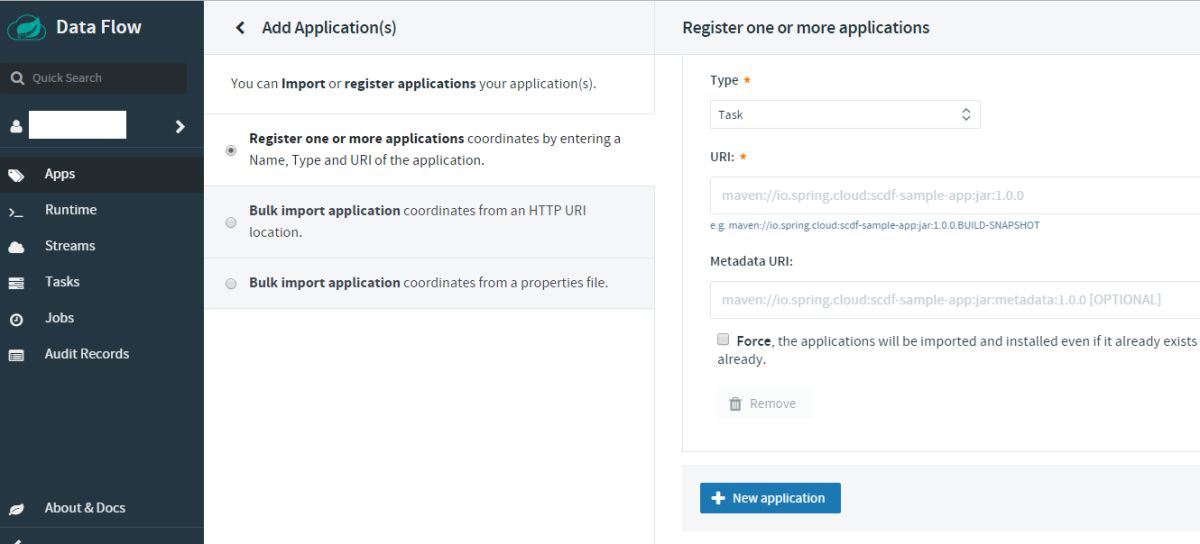
Task: Open the Jobs menu item
Action: coord(60,318)
